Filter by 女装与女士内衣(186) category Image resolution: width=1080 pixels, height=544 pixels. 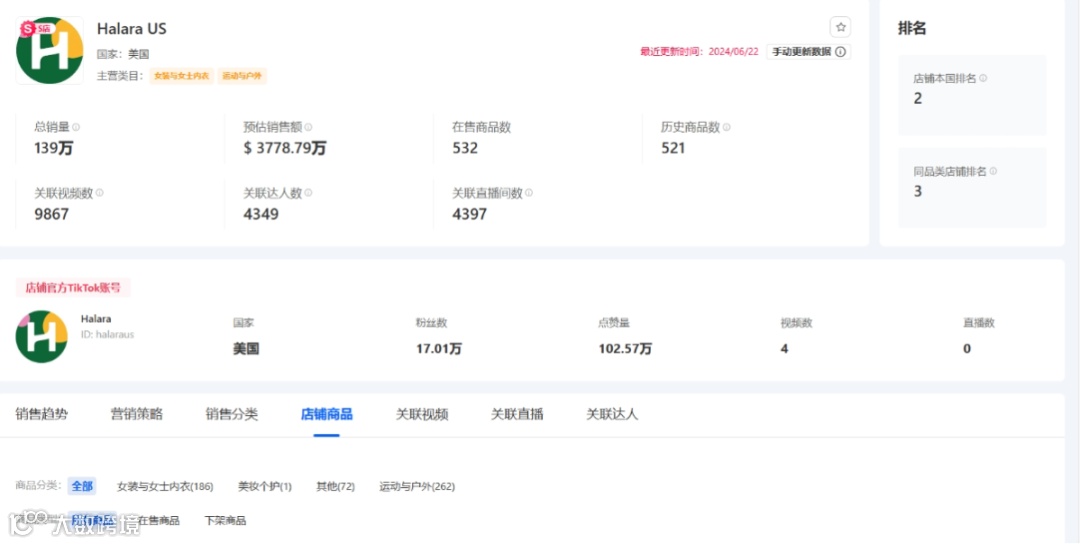[x=165, y=487]
